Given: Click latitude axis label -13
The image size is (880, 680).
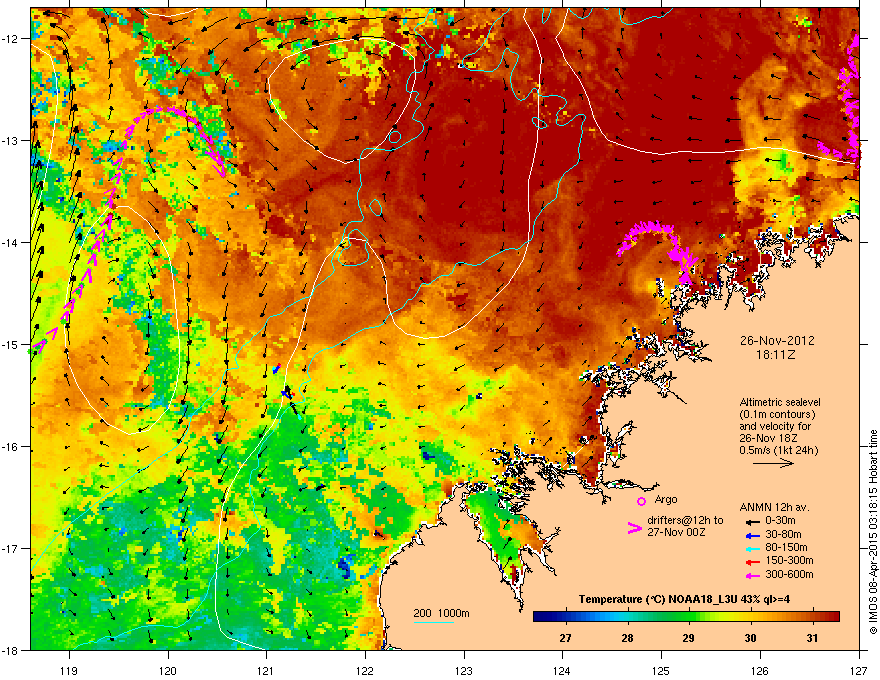Looking at the screenshot, I should tap(11, 141).
